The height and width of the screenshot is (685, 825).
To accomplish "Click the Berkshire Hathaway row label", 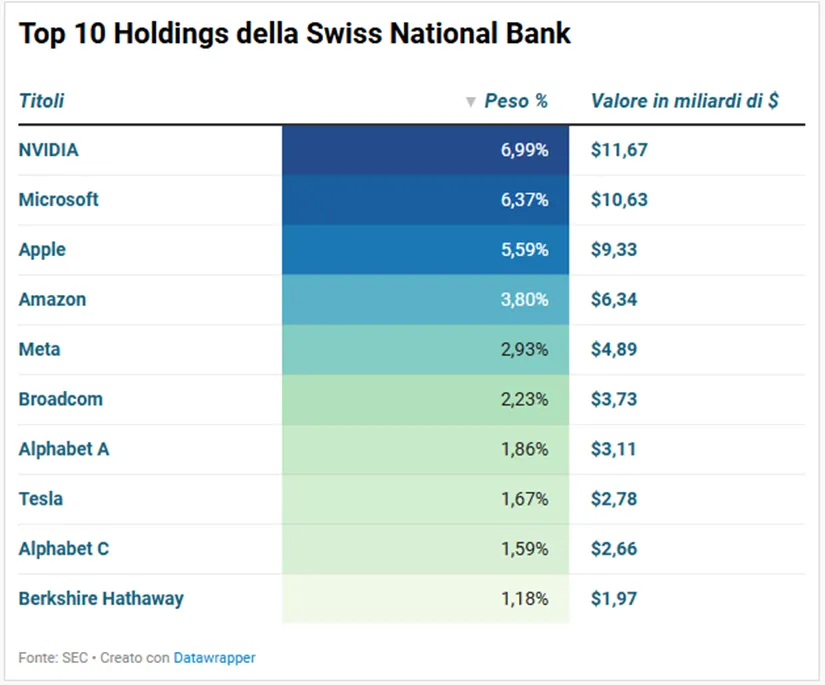I will tap(101, 599).
